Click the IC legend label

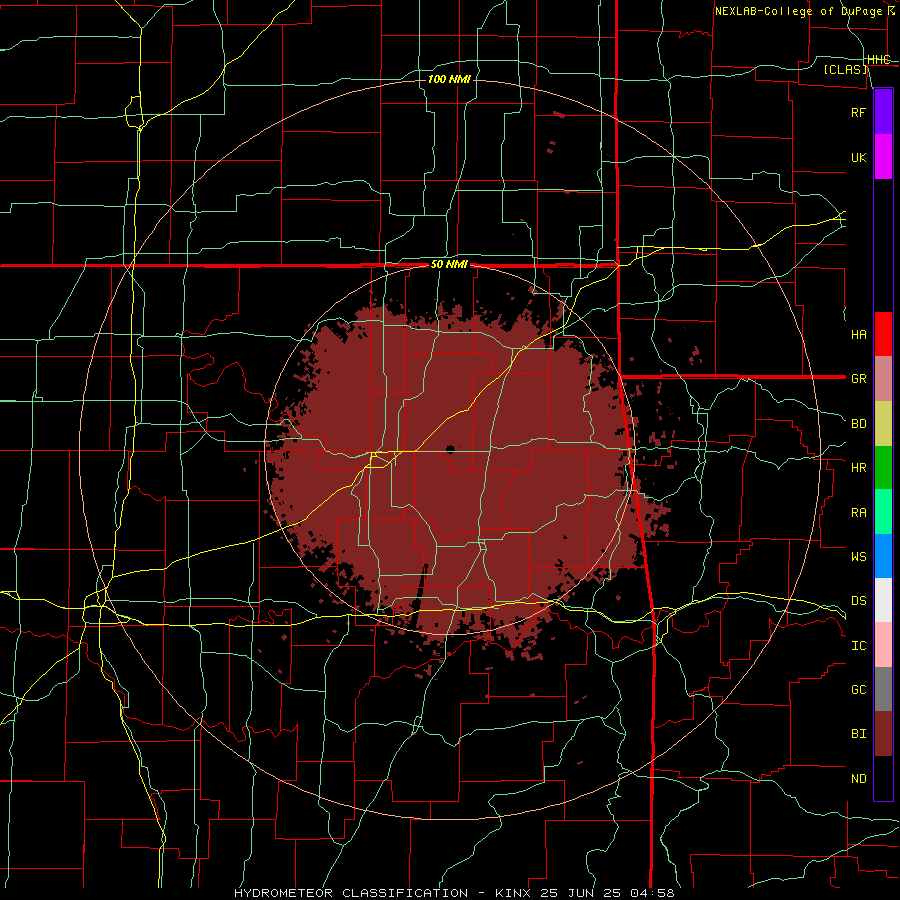[858, 646]
